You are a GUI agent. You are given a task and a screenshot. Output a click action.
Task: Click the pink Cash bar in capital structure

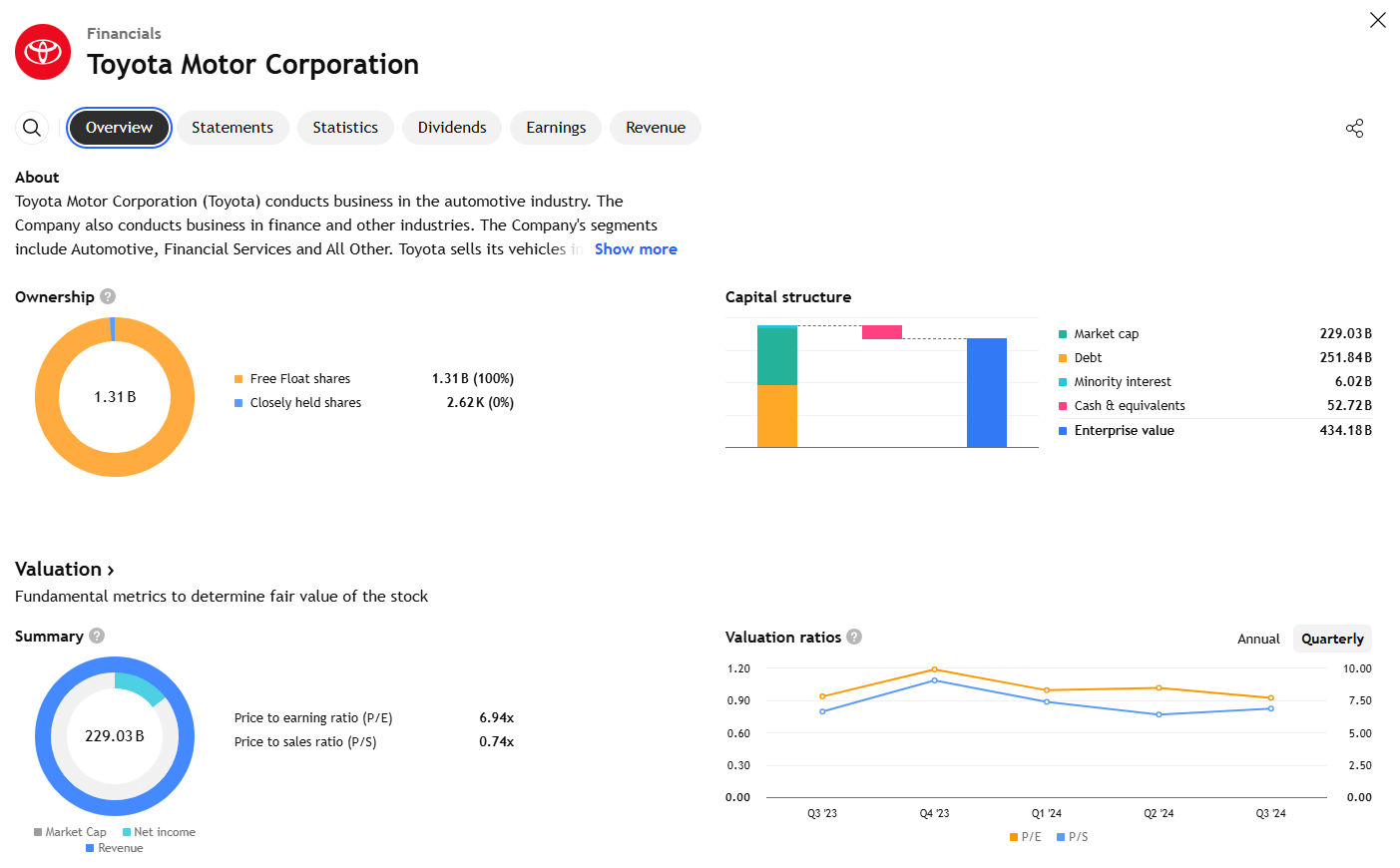click(882, 332)
